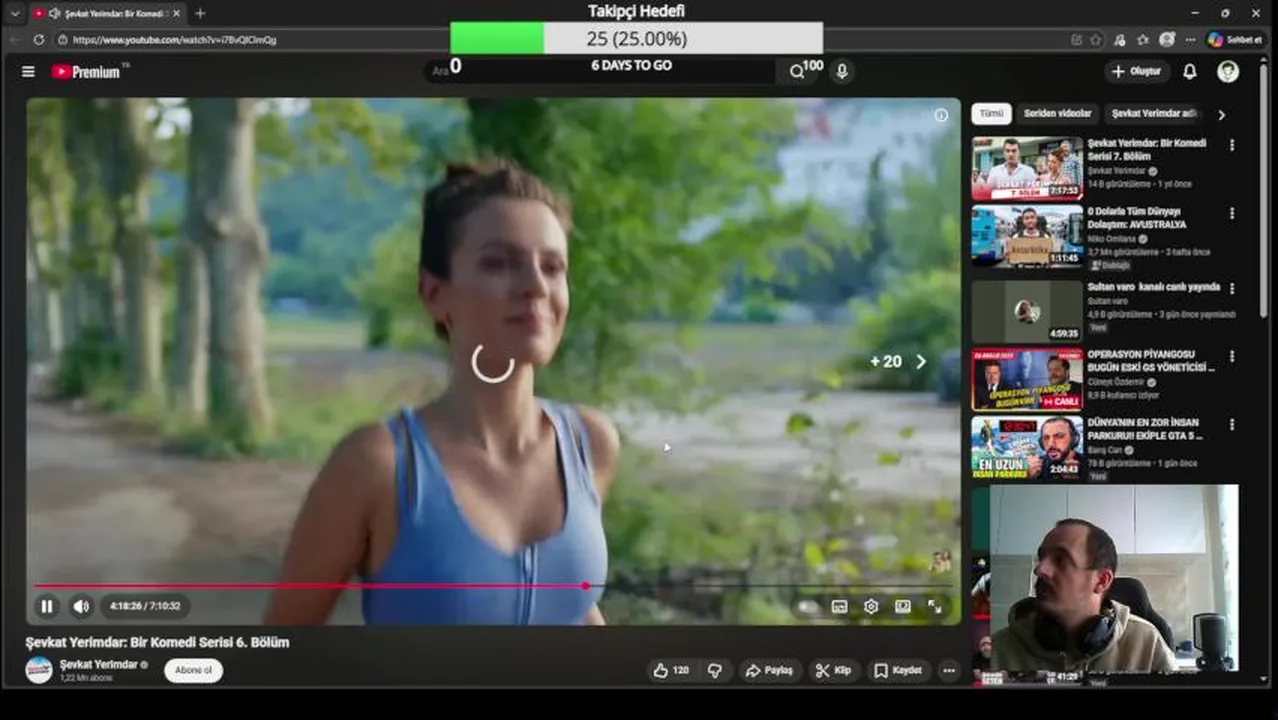Open the Şevkat Yerimdar channel name link
This screenshot has height=720, width=1278.
click(x=98, y=664)
